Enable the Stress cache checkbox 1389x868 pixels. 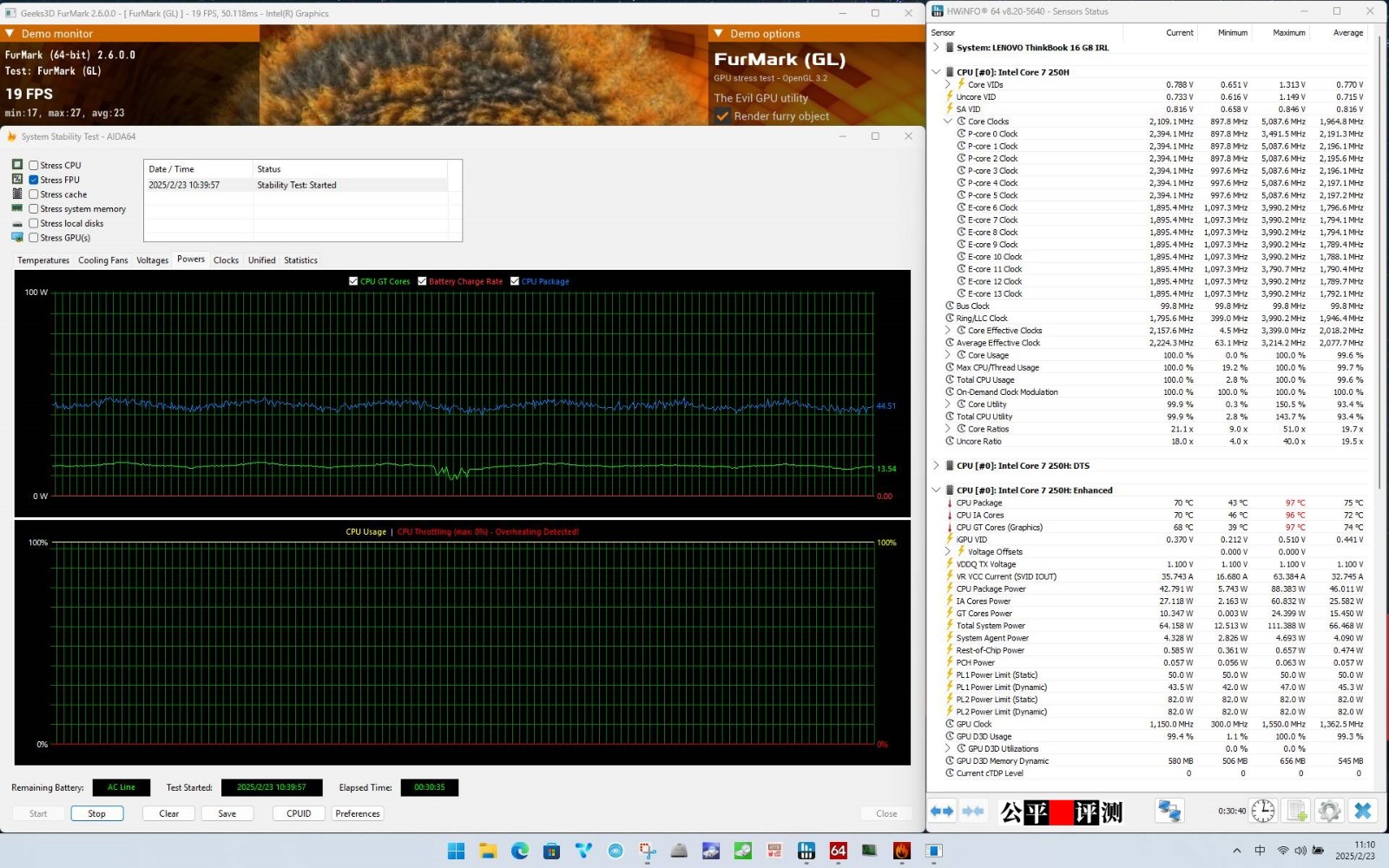point(34,194)
